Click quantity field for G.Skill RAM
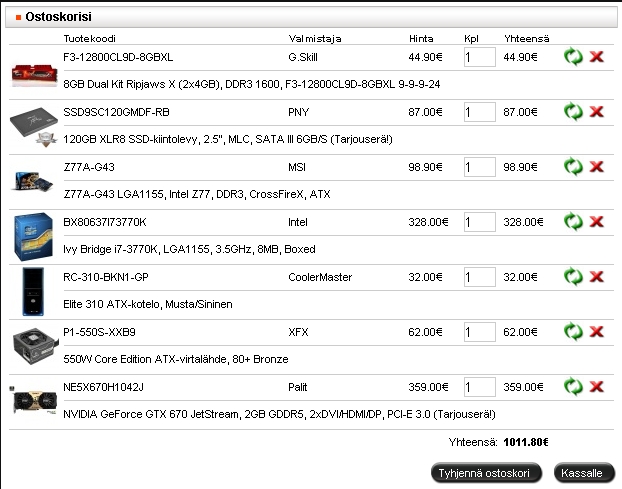Image resolution: width=622 pixels, height=489 pixels. coord(480,58)
